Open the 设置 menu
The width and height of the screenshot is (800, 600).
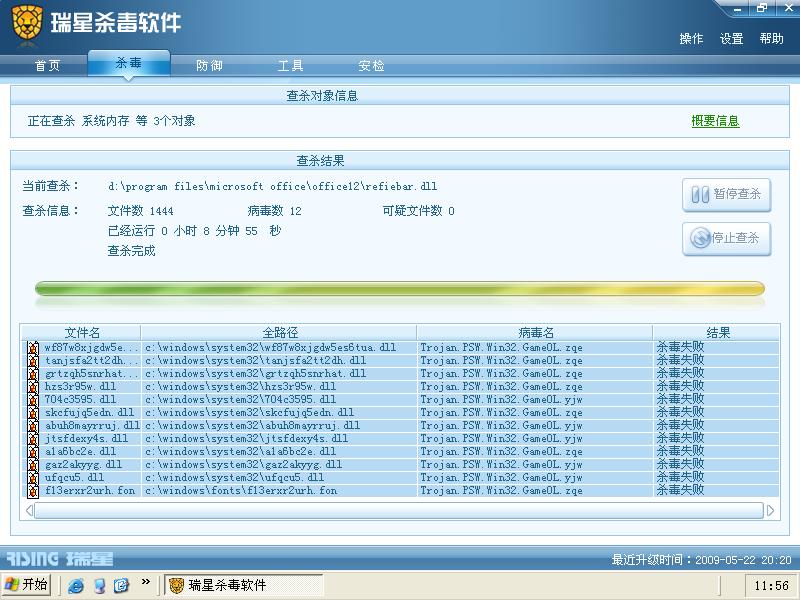tap(731, 39)
